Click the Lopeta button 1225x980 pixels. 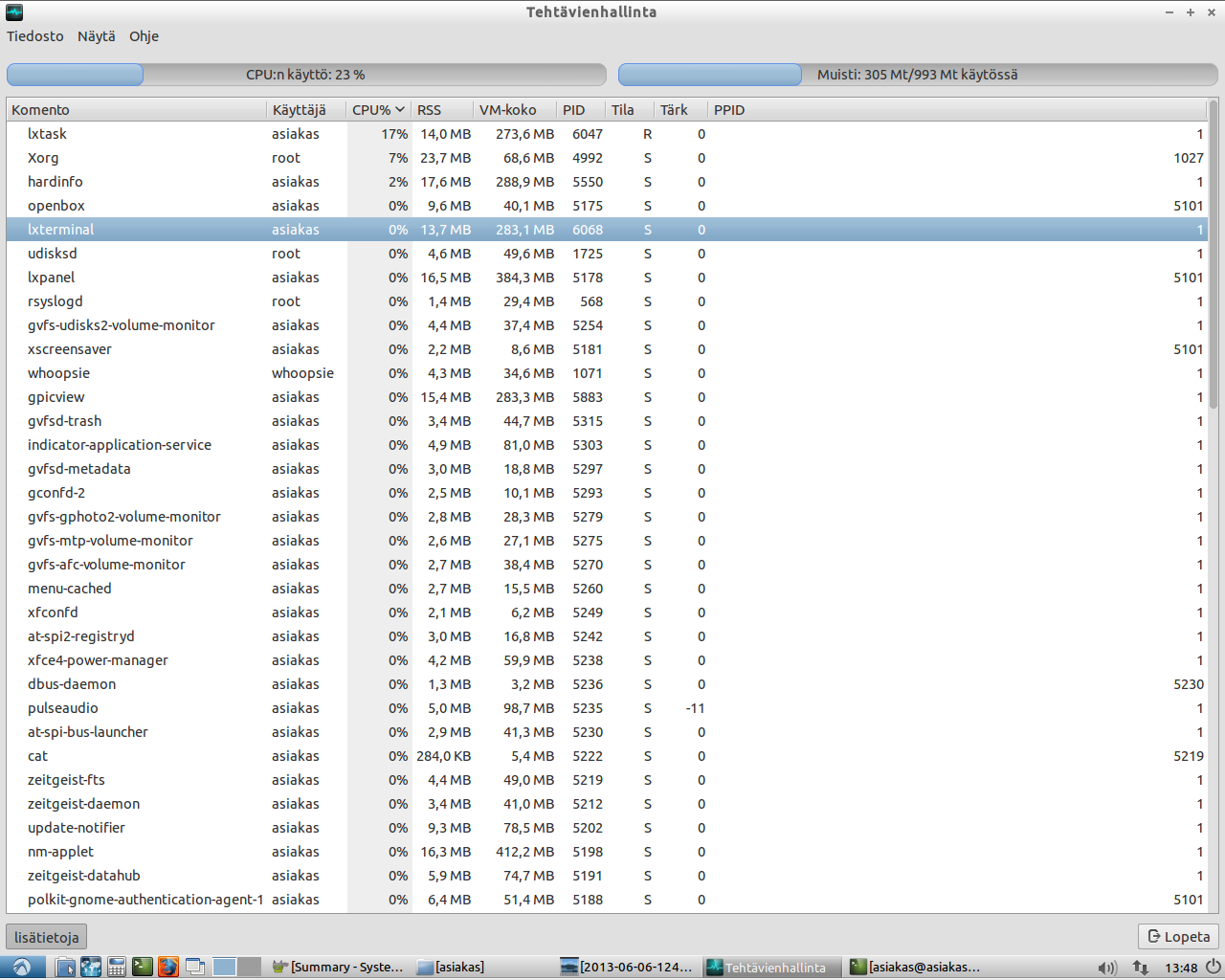tap(1178, 937)
